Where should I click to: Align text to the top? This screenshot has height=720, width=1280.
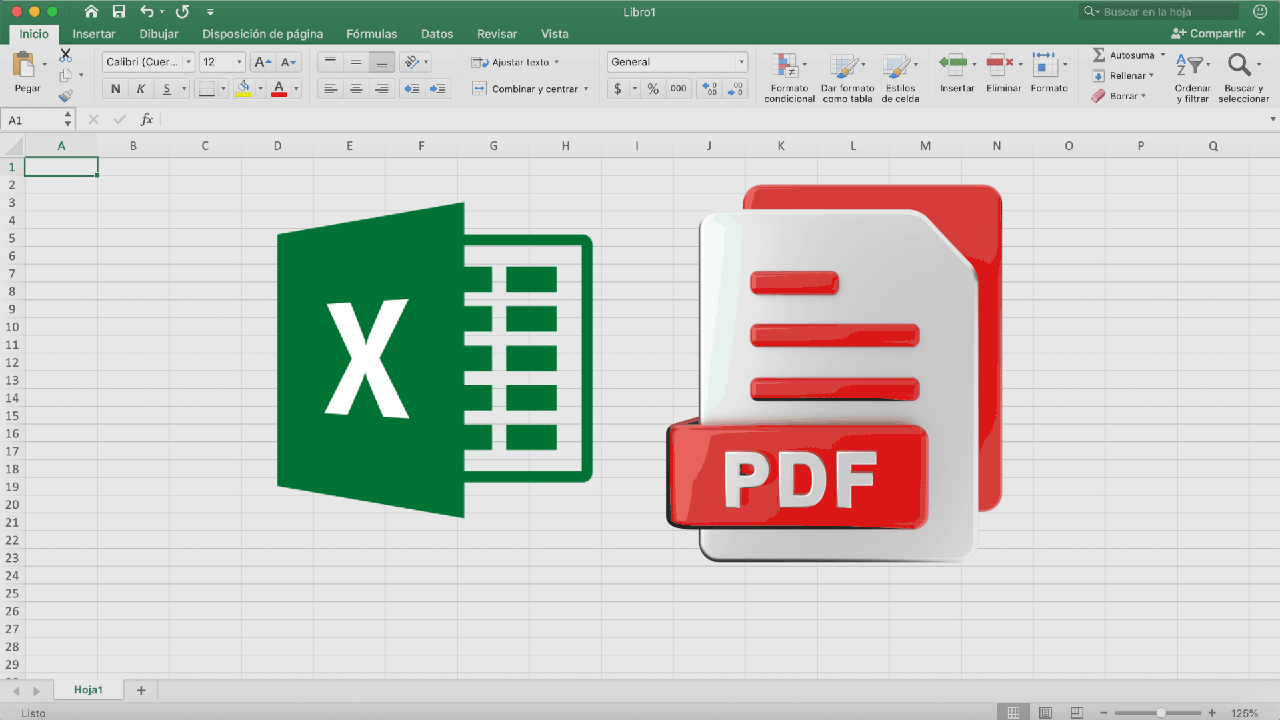point(330,62)
